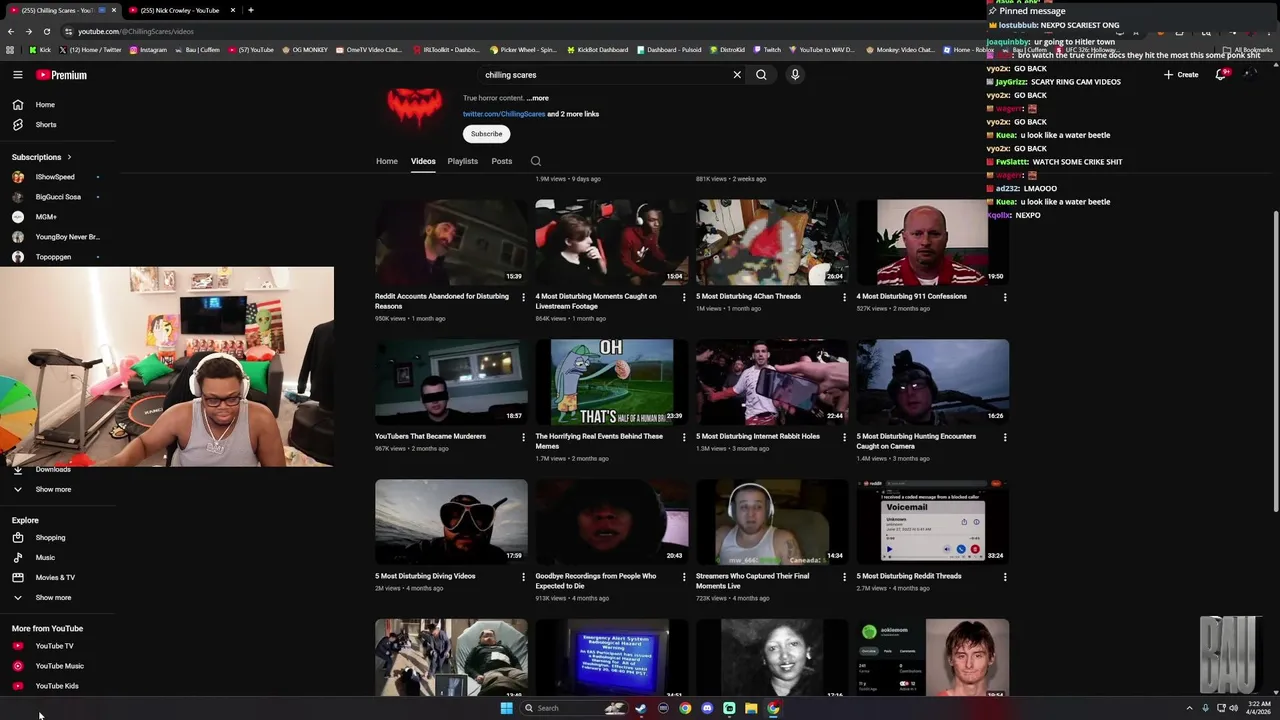
Task: Switch to the Nick Crowley browser tab
Action: [x=180, y=10]
